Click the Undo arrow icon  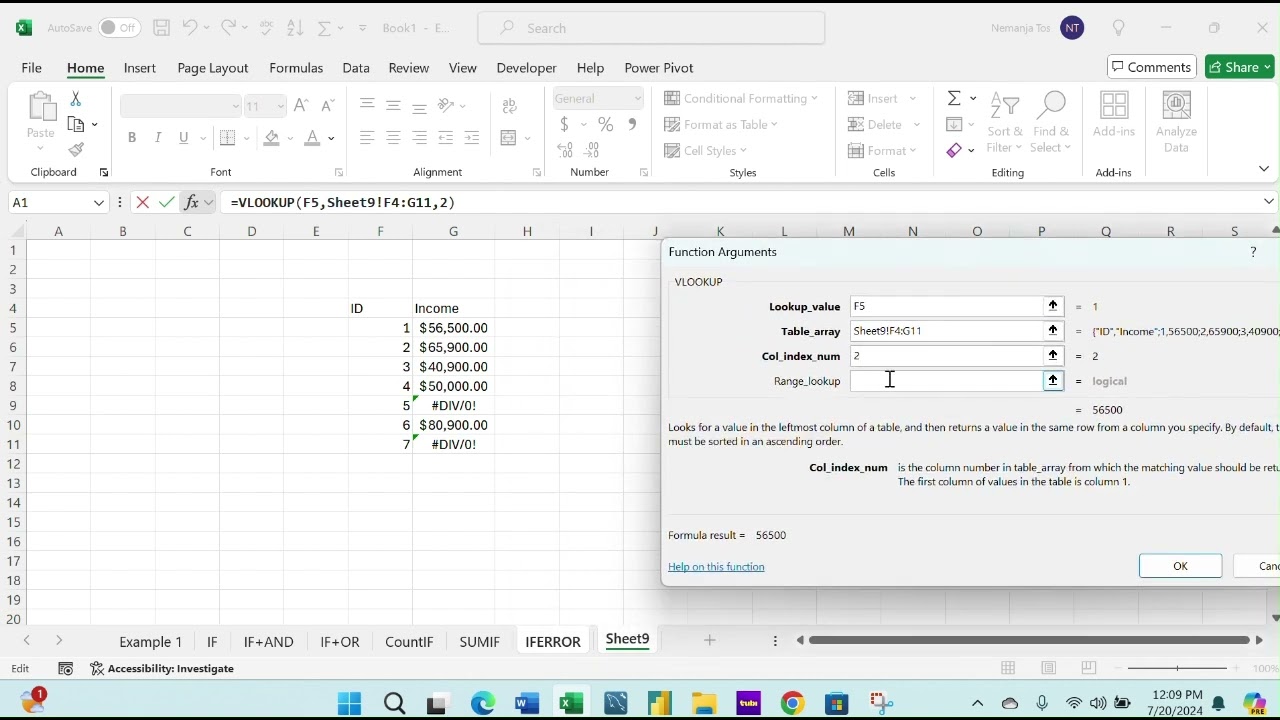click(190, 28)
